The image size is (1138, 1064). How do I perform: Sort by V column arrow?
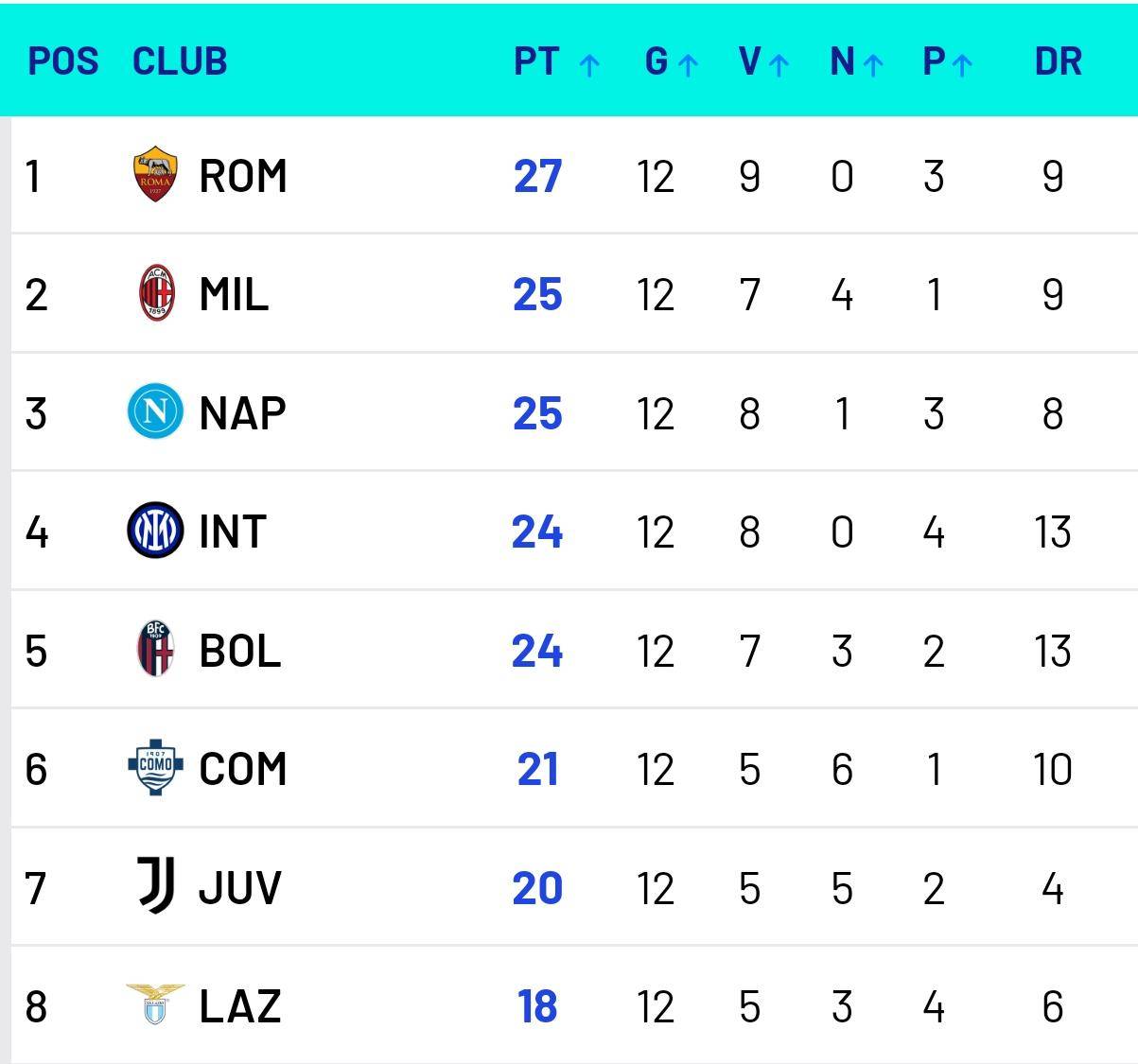pyautogui.click(x=779, y=64)
